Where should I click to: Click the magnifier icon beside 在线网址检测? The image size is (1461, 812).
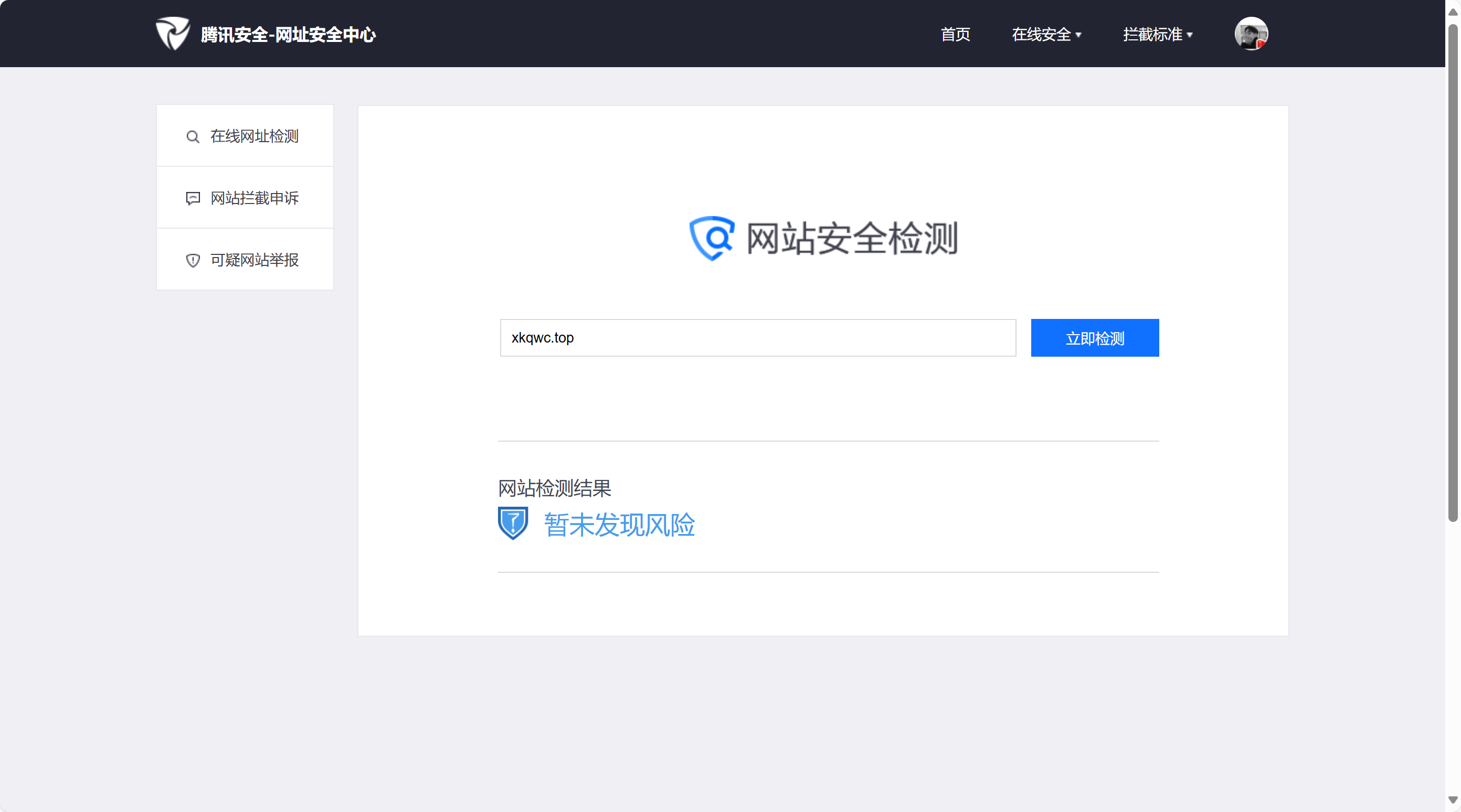coord(193,137)
